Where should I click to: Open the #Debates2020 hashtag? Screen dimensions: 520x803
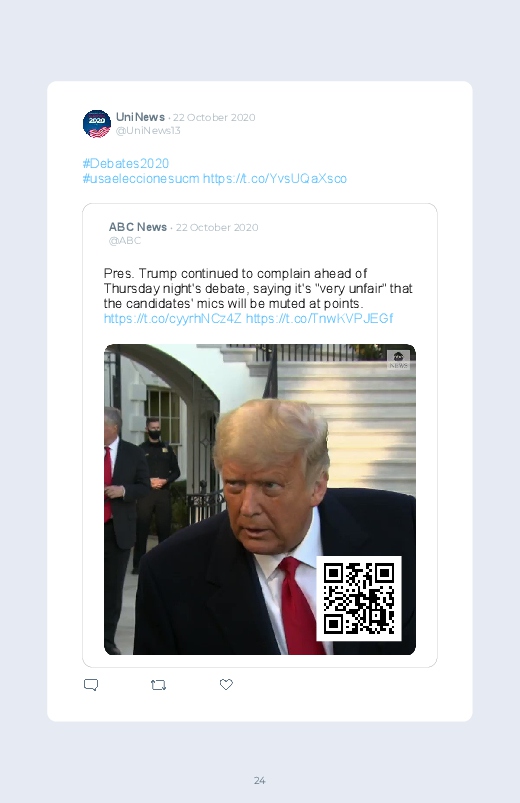coord(126,163)
